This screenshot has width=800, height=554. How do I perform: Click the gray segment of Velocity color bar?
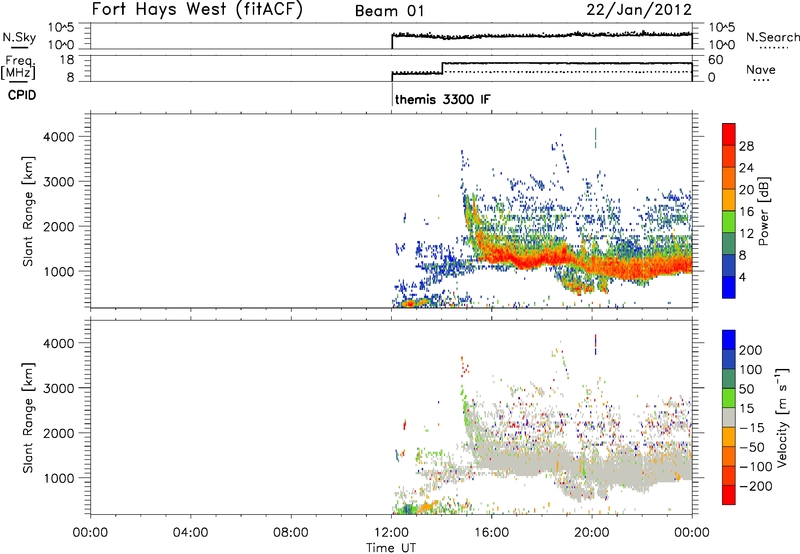coord(729,417)
